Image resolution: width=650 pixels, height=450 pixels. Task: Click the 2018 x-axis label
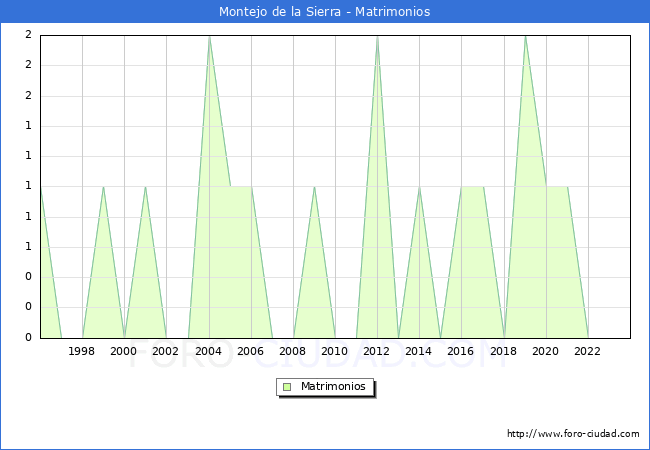tap(504, 351)
